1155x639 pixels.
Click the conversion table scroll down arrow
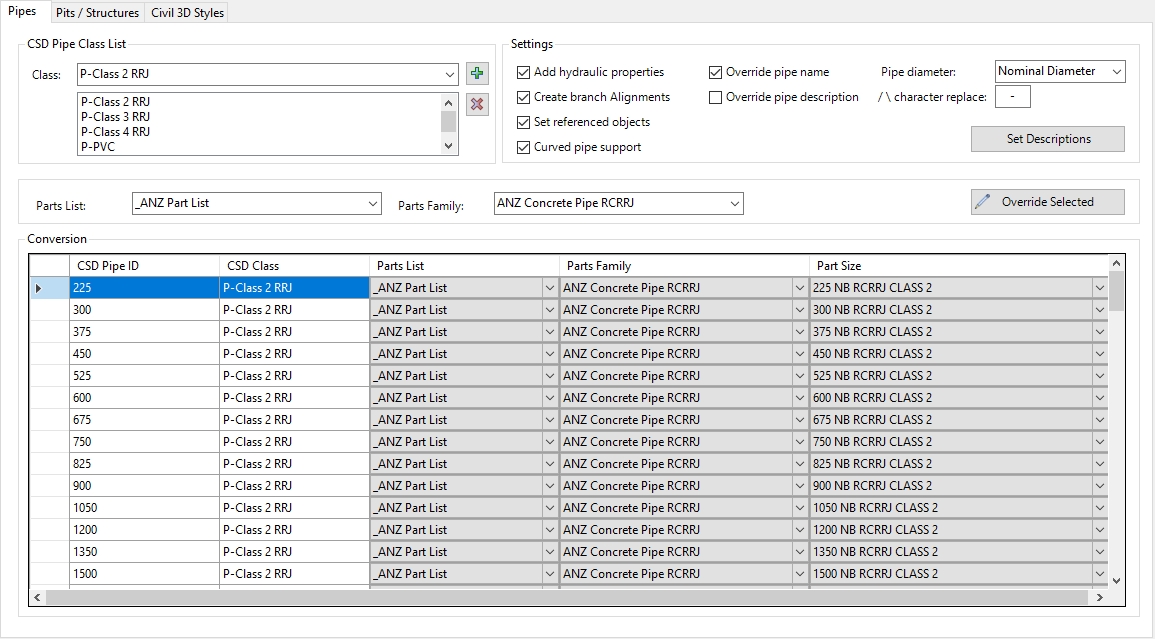coord(1116,580)
